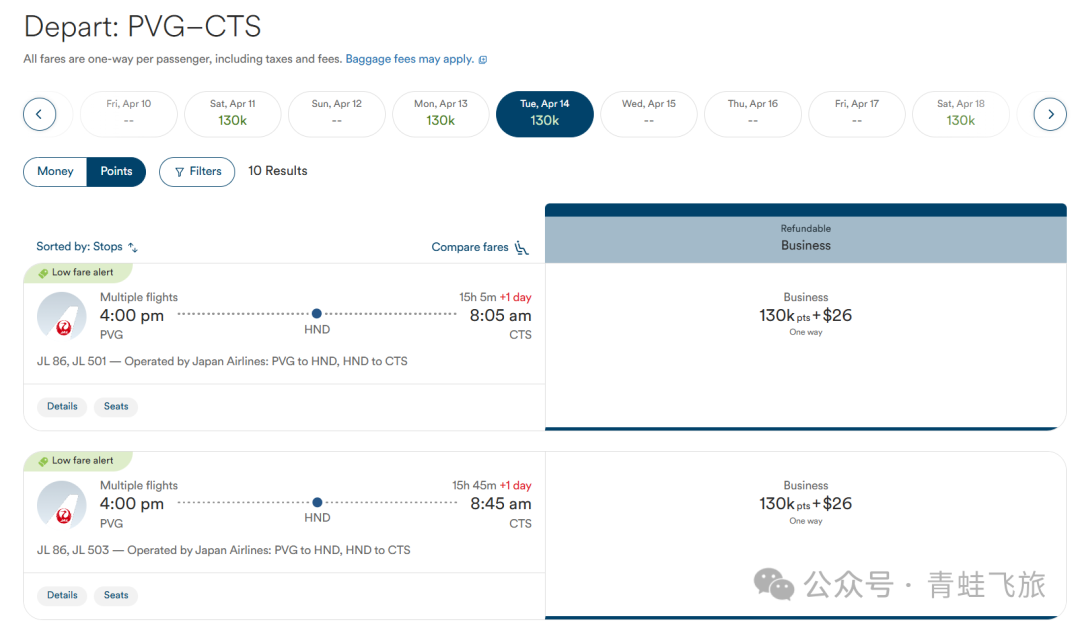Select Fri, Apr 10 date tab
Screen dimensions: 1080x628
(x=129, y=114)
